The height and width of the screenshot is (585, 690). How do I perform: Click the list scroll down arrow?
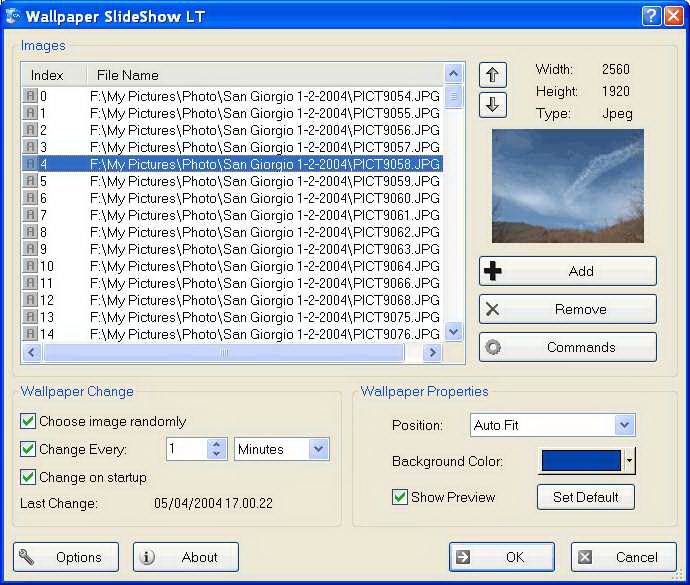pos(454,331)
